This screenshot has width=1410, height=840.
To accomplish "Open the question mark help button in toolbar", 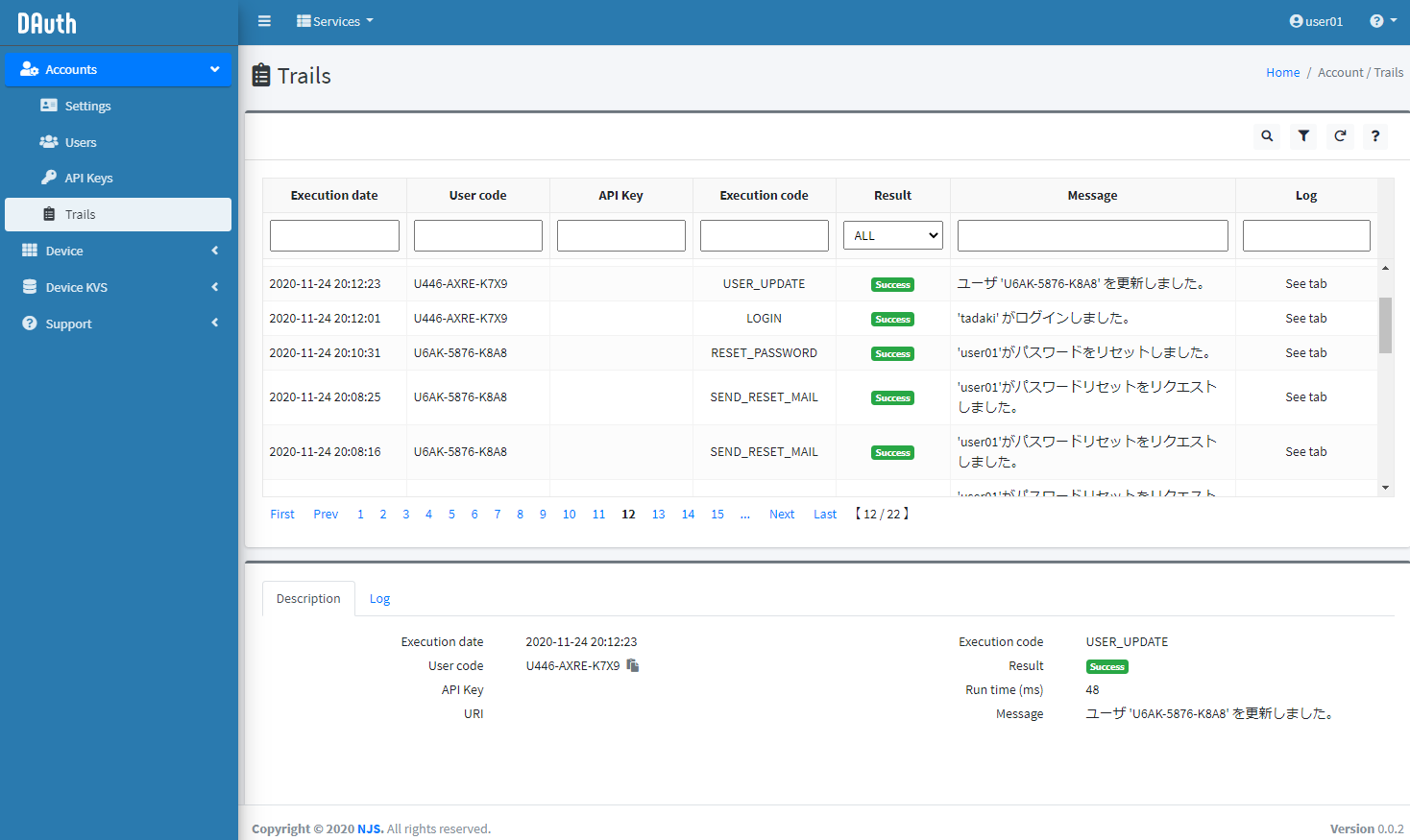I will pyautogui.click(x=1375, y=136).
